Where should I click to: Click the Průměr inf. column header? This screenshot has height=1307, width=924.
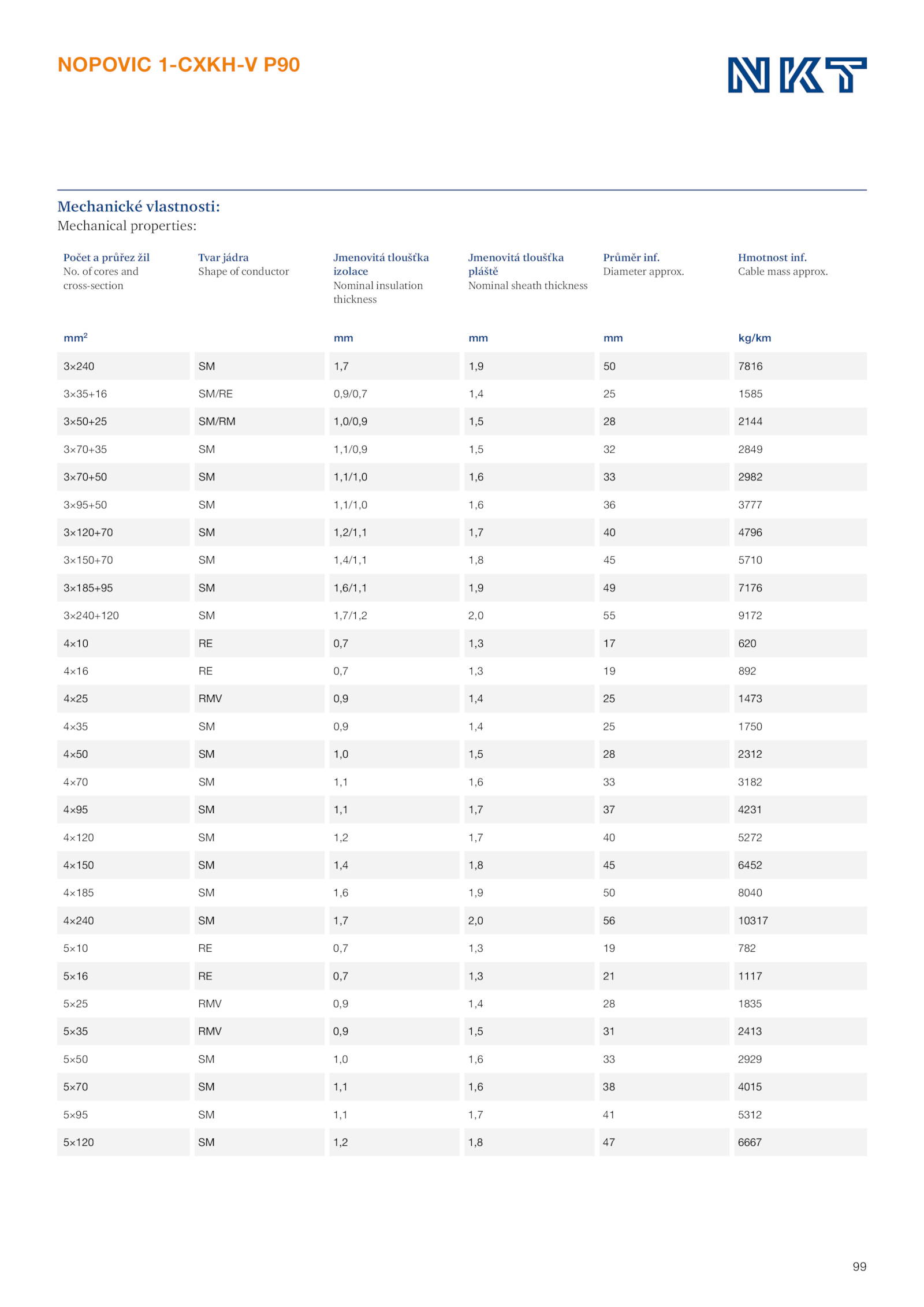(631, 258)
